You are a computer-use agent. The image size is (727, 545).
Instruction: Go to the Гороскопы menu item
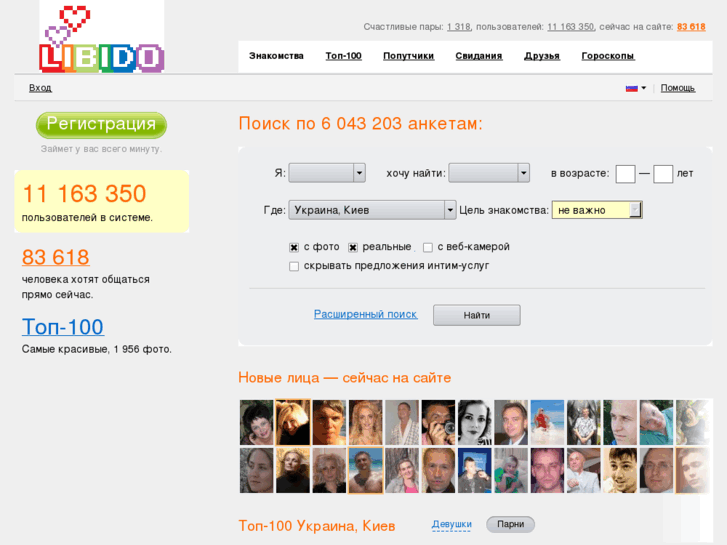pos(608,56)
